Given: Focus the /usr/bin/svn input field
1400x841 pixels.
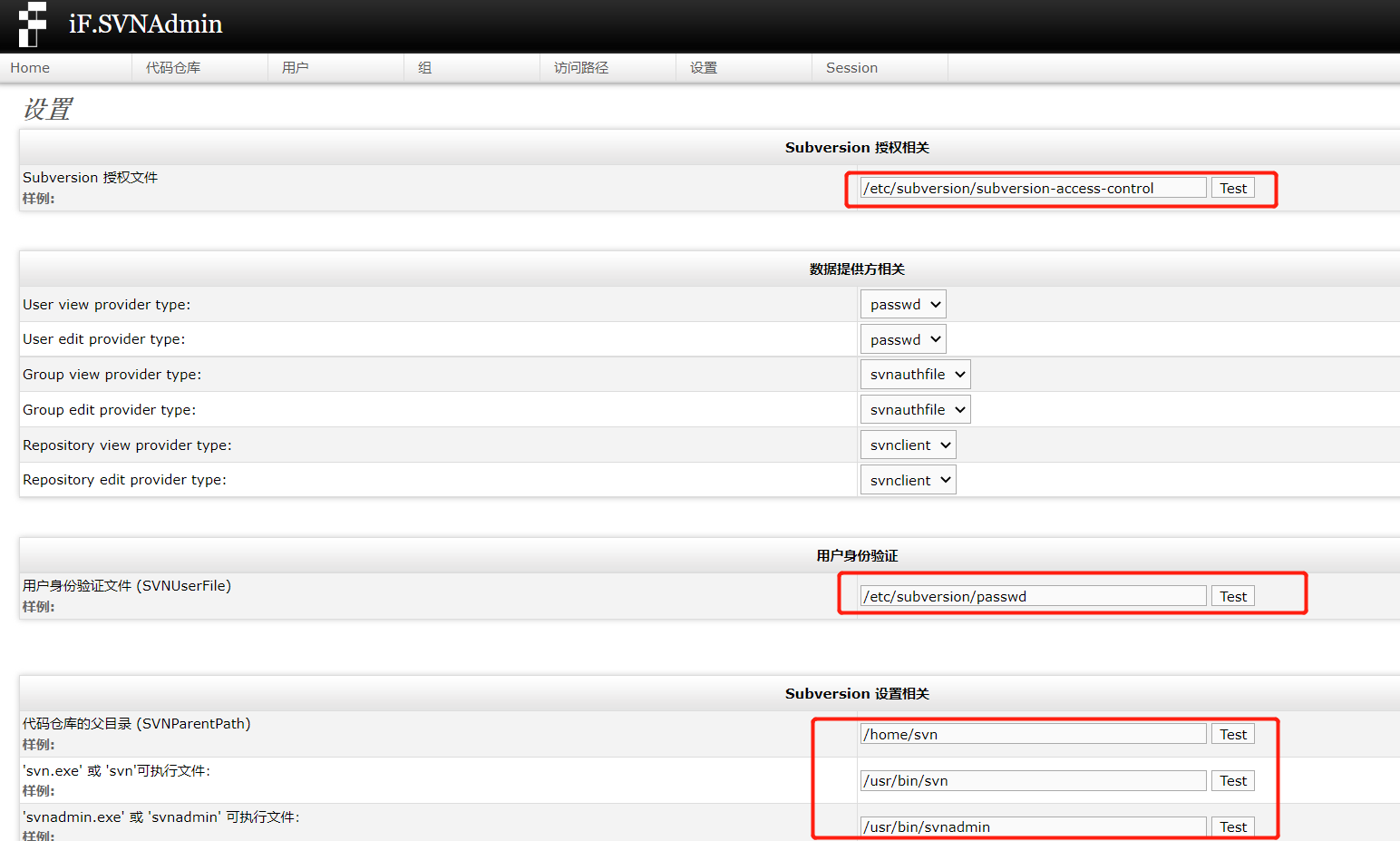Looking at the screenshot, I should coord(1034,780).
